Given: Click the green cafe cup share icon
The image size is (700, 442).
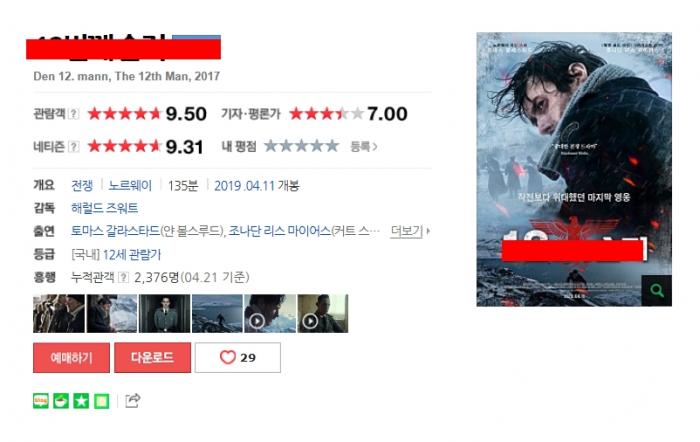Looking at the screenshot, I should [61, 401].
